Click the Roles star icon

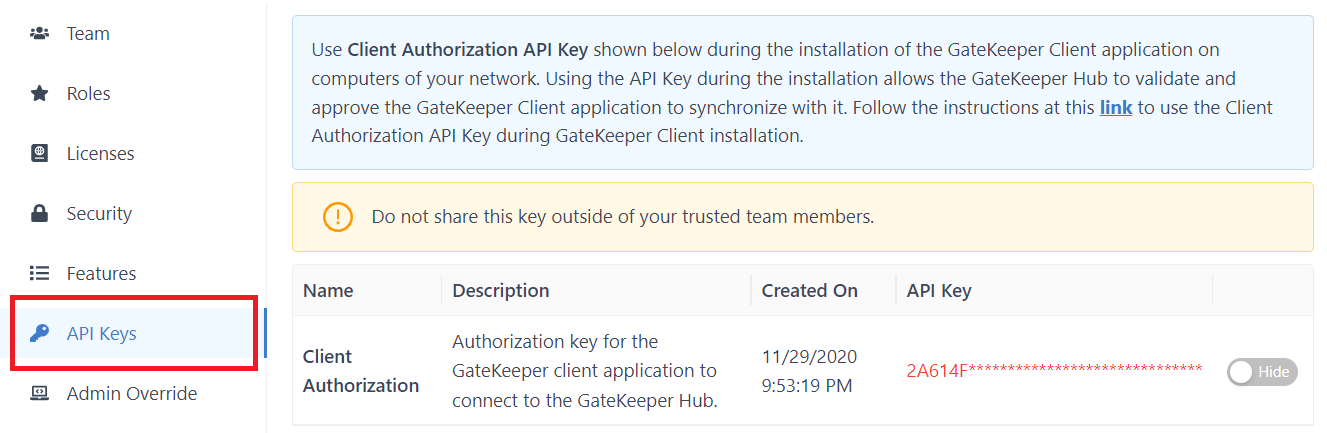(40, 94)
